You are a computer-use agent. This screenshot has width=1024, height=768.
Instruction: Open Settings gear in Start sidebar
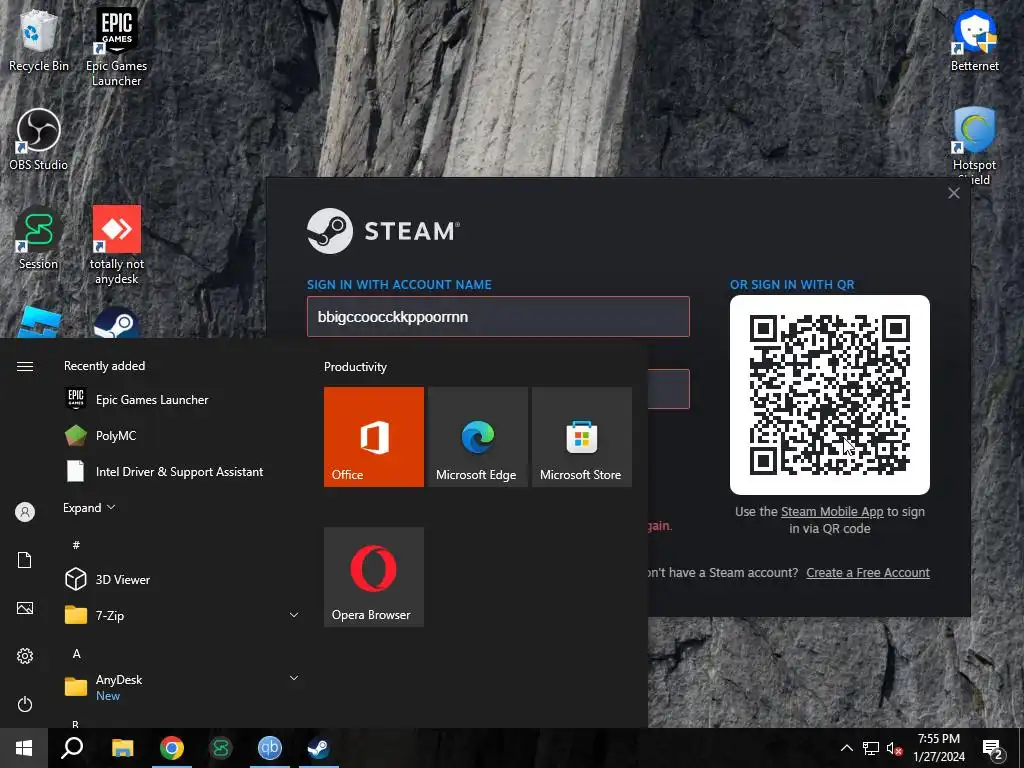tap(25, 656)
